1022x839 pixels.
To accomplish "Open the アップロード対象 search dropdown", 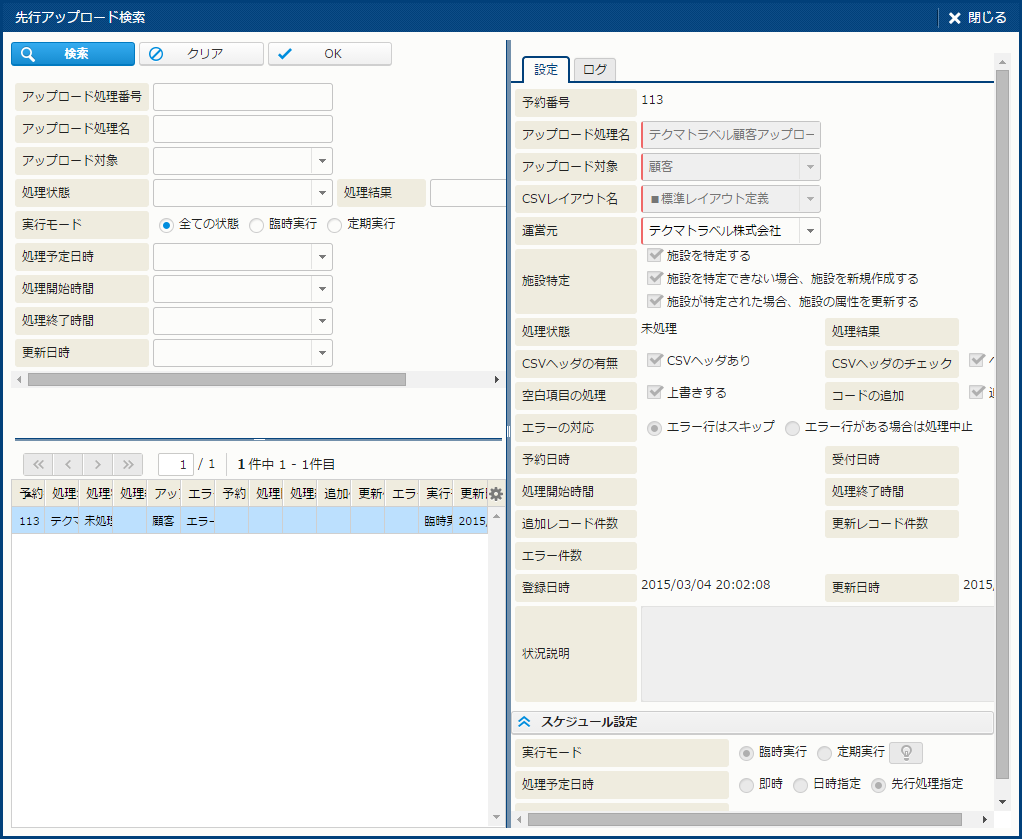I will 322,161.
